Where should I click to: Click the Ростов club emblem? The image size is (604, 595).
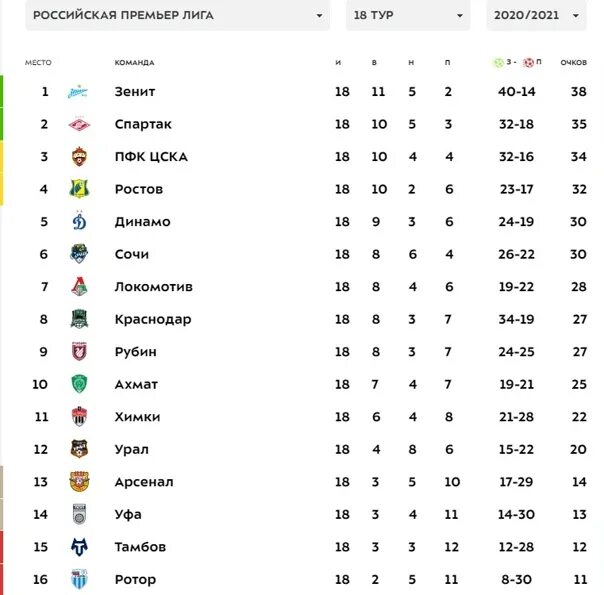tap(79, 189)
